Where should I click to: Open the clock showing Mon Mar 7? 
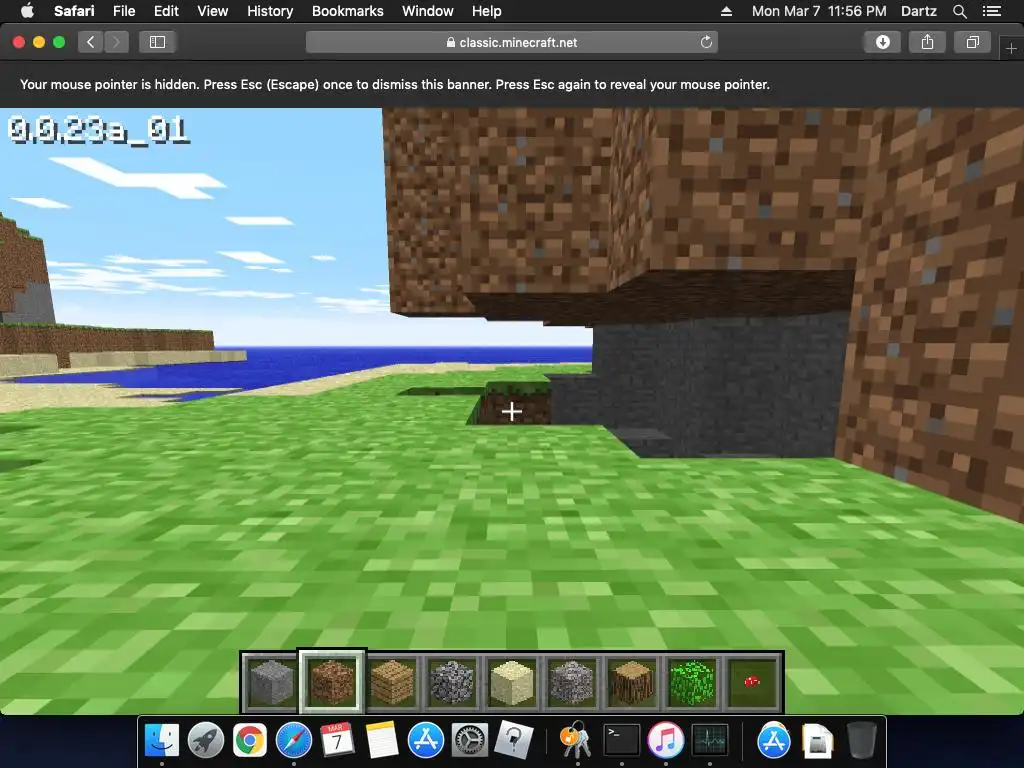819,11
